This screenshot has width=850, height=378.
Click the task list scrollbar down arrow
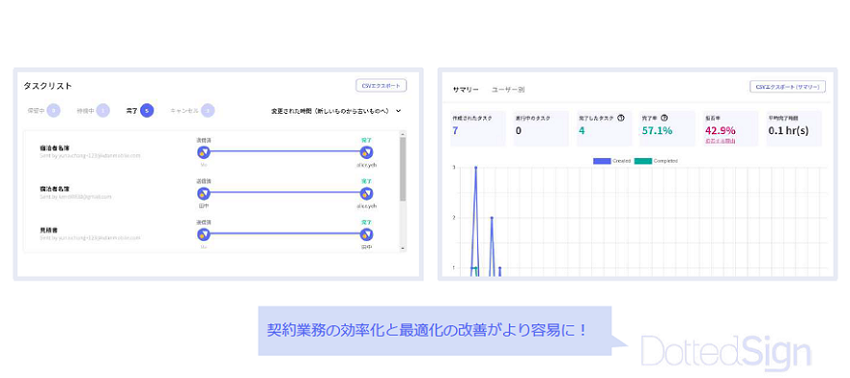tap(402, 248)
